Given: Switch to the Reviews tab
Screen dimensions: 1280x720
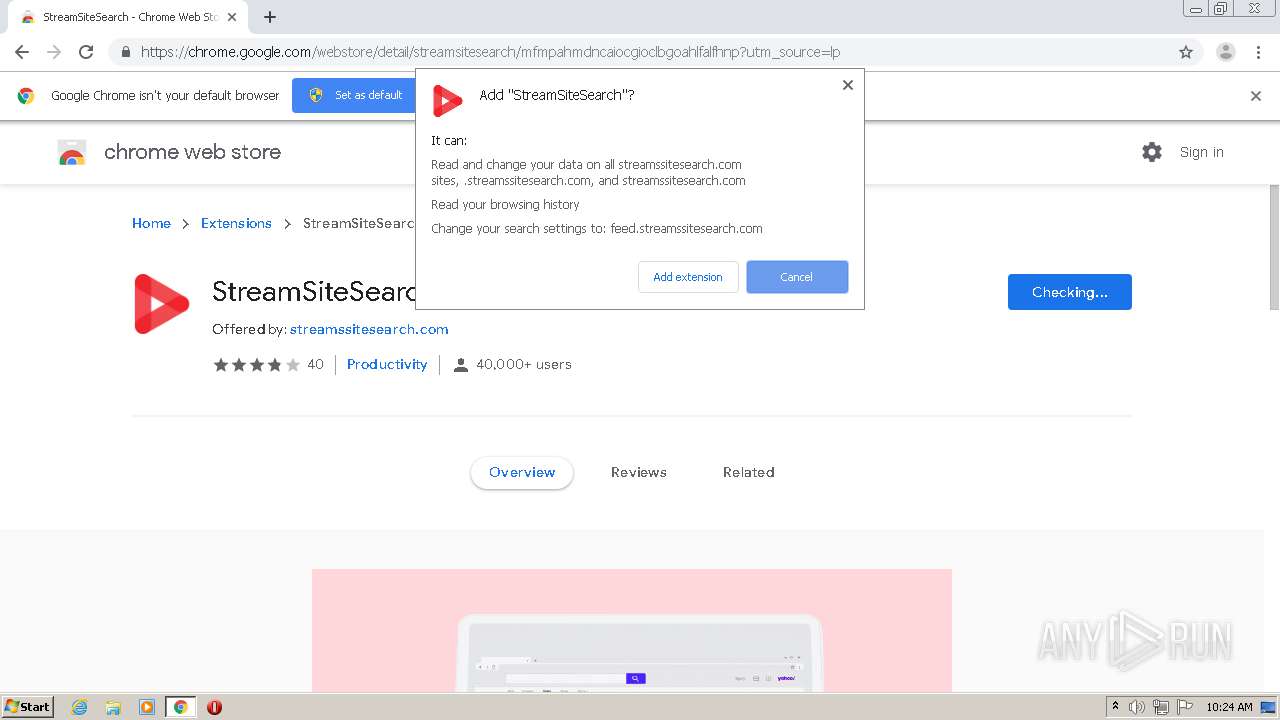Looking at the screenshot, I should coord(639,472).
